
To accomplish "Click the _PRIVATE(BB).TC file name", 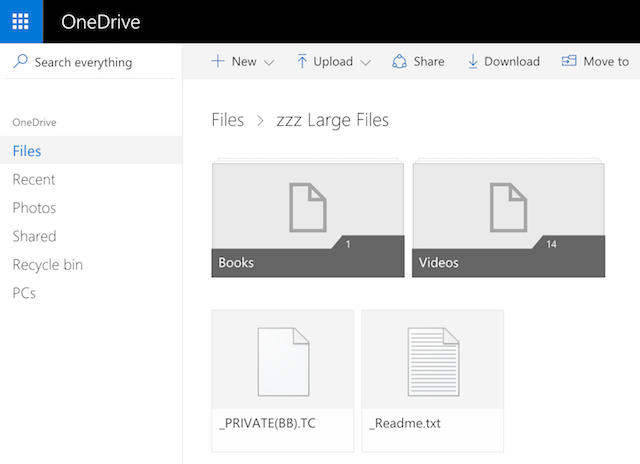I will 267,423.
